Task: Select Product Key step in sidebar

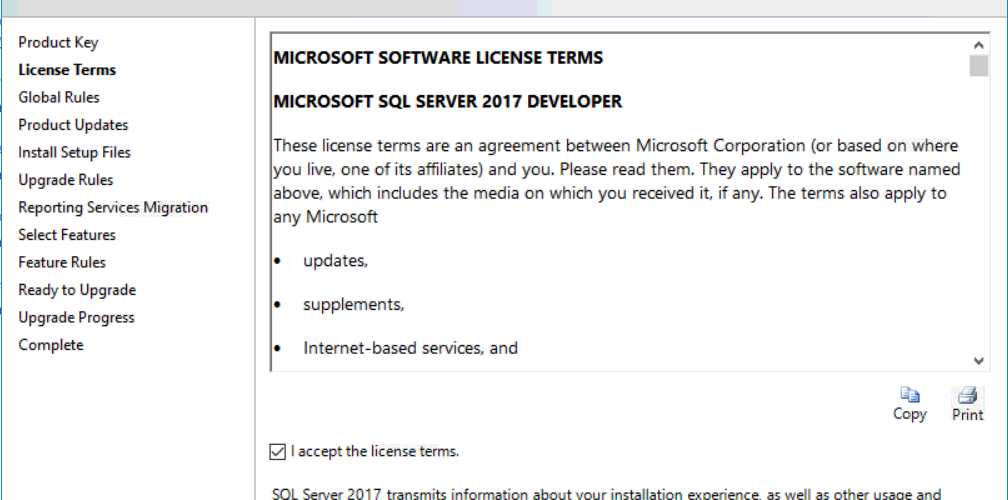Action: [x=58, y=42]
